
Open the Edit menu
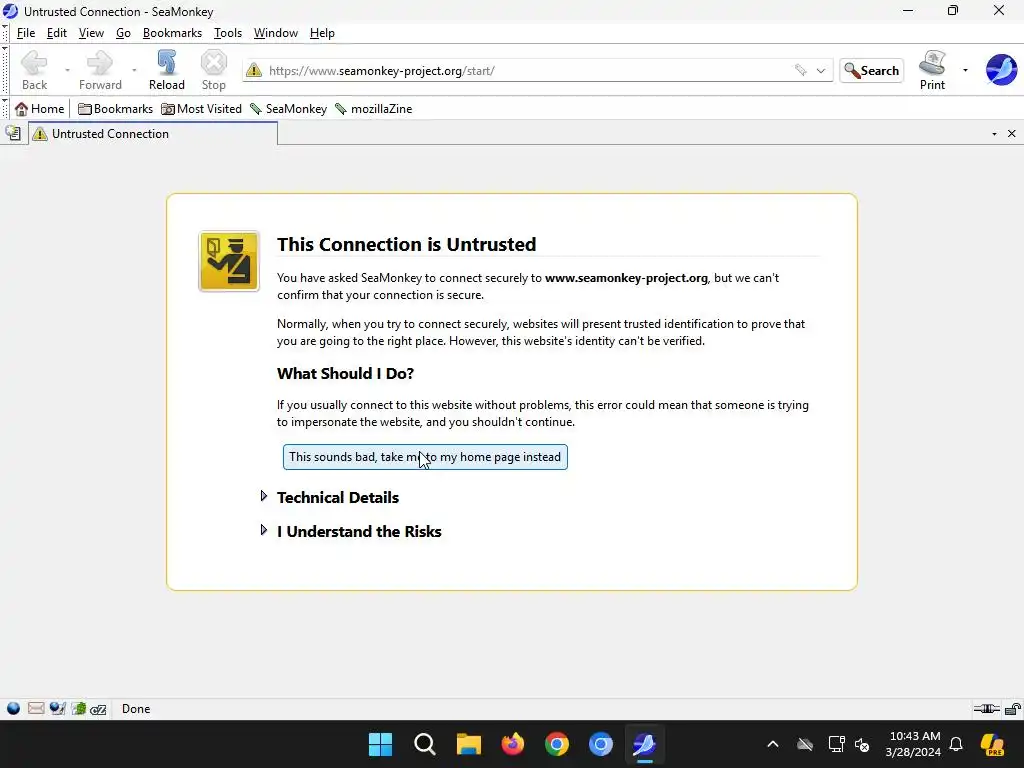click(x=57, y=33)
